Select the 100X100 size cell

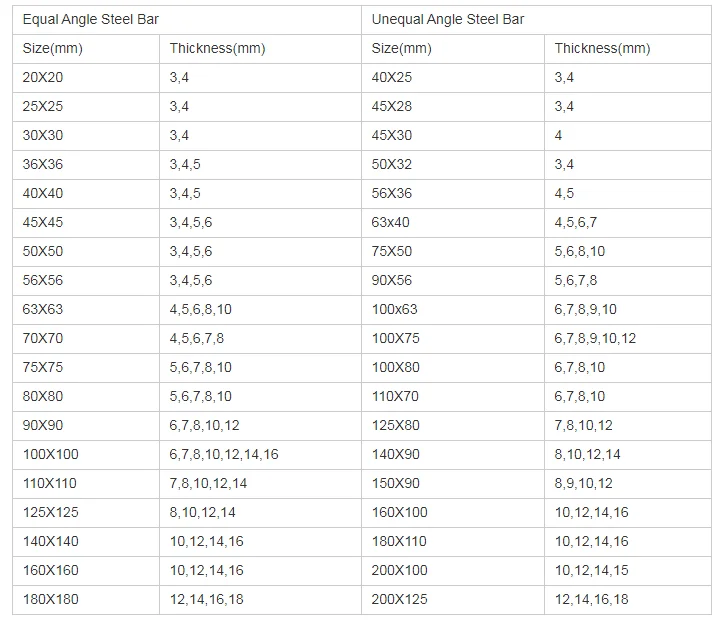pos(50,454)
